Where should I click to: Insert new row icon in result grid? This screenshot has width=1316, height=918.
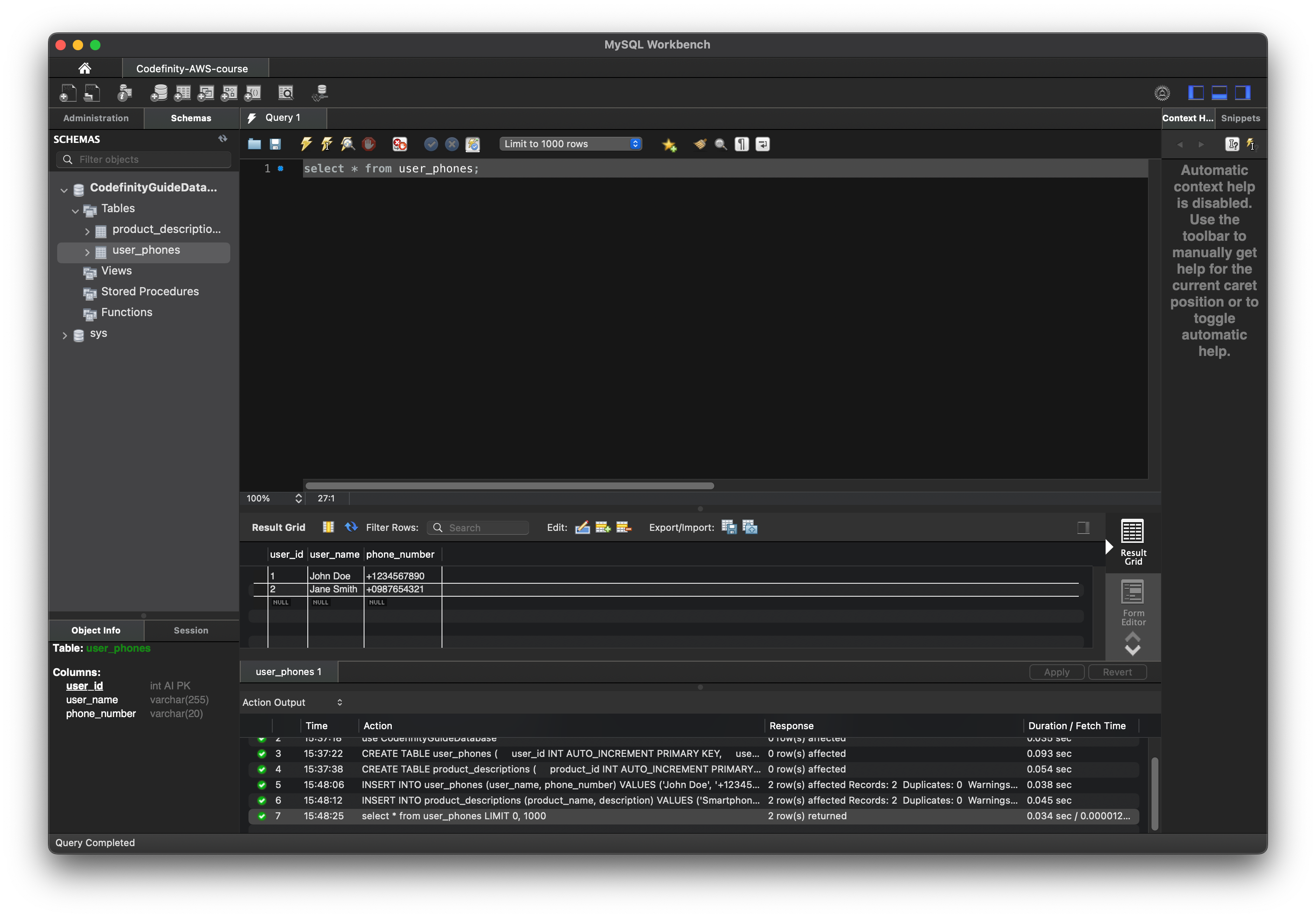(603, 527)
